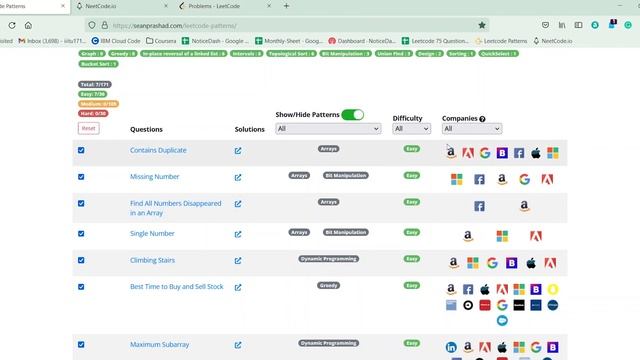The image size is (640, 360).
Task: Go to browser home page
Action: 28,25
